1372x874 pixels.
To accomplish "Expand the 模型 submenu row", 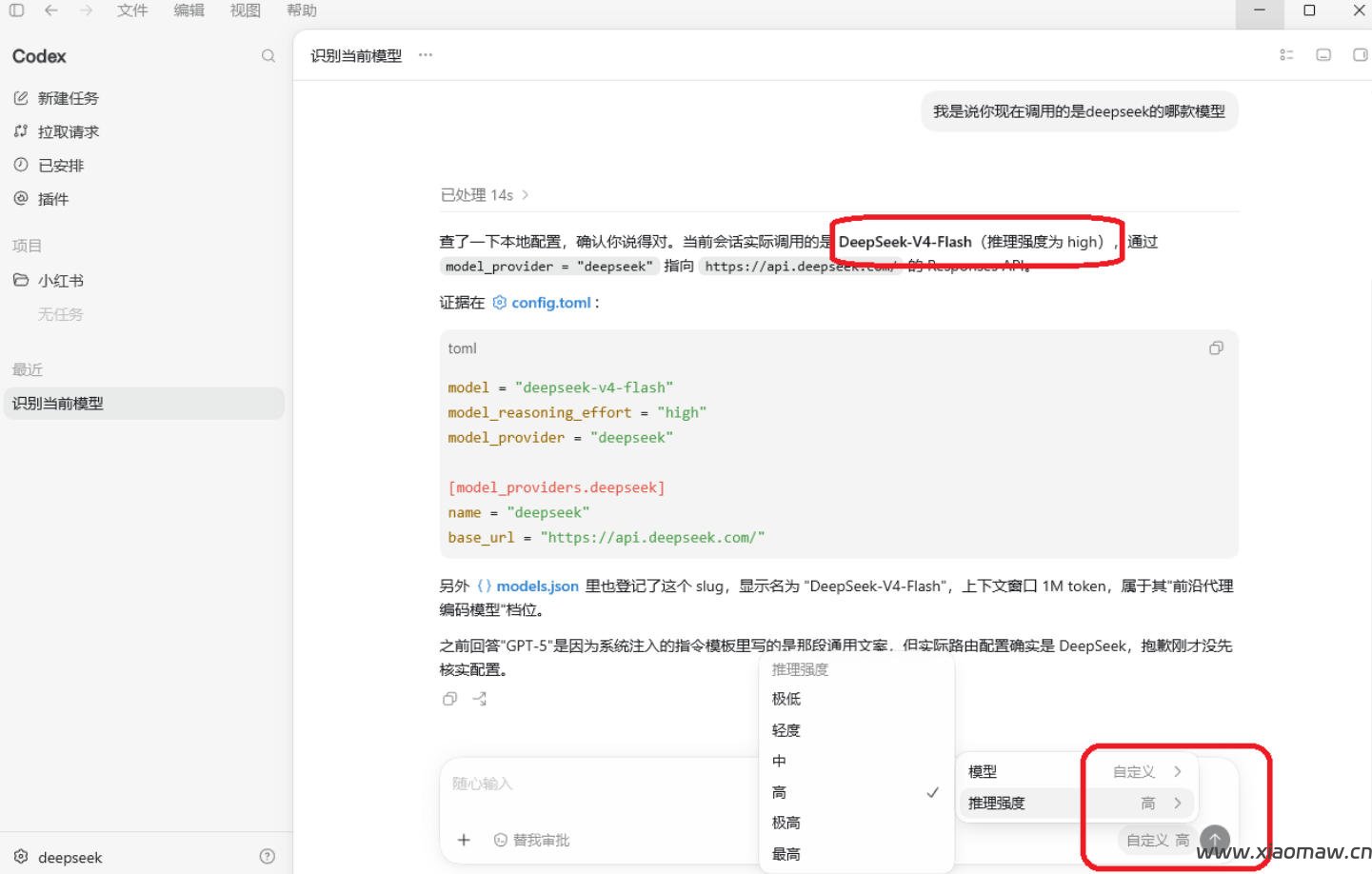I will click(x=1076, y=772).
